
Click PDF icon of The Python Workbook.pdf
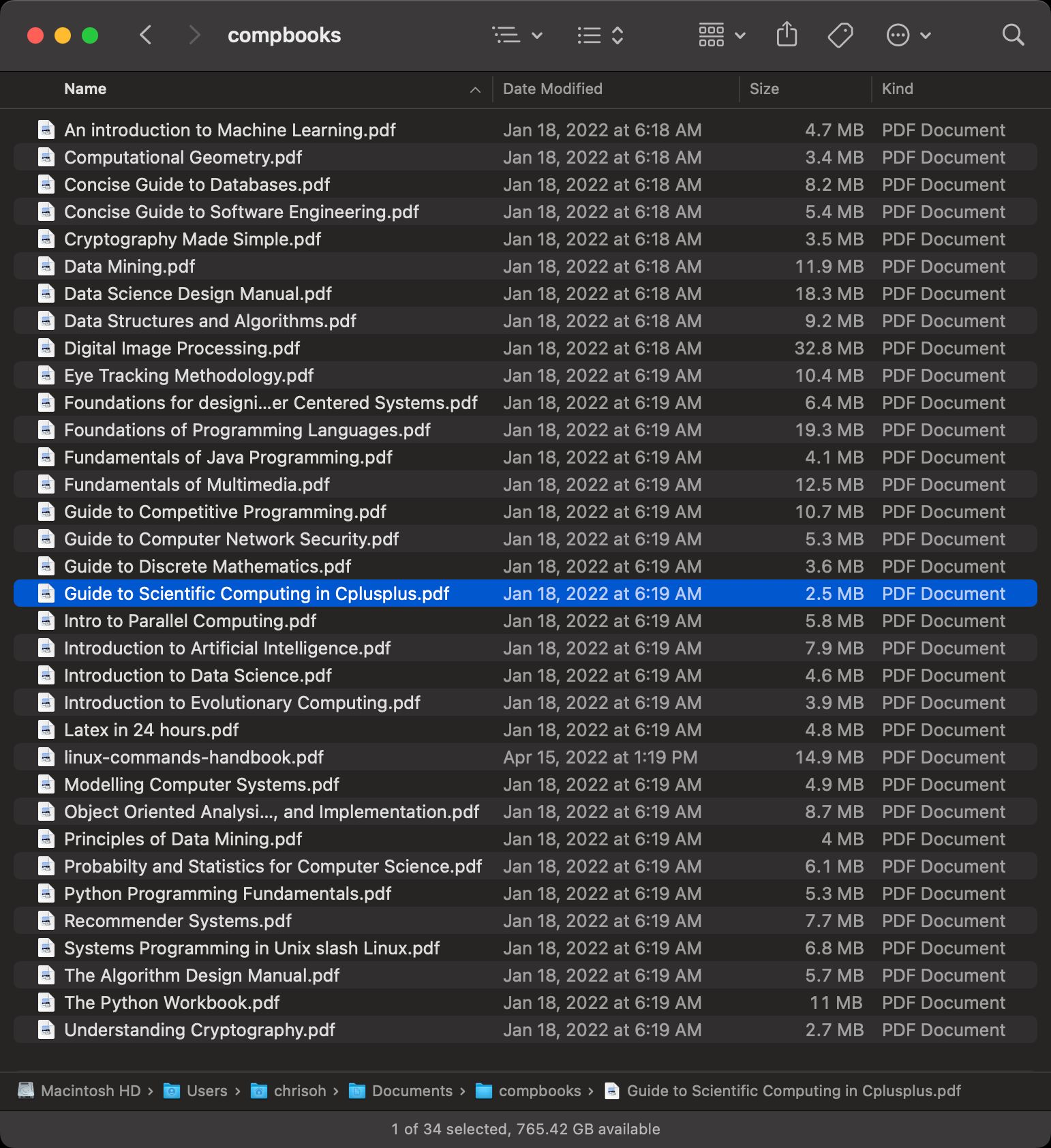coord(46,1002)
